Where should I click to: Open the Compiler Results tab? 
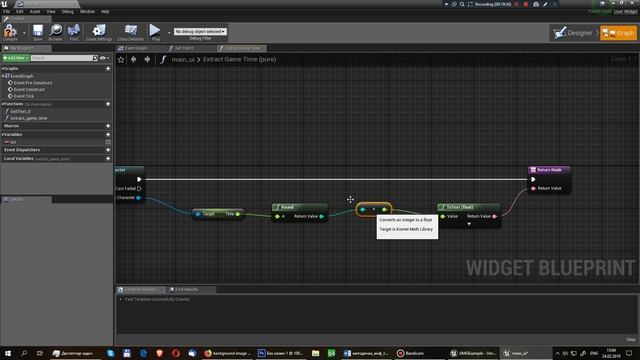140,289
